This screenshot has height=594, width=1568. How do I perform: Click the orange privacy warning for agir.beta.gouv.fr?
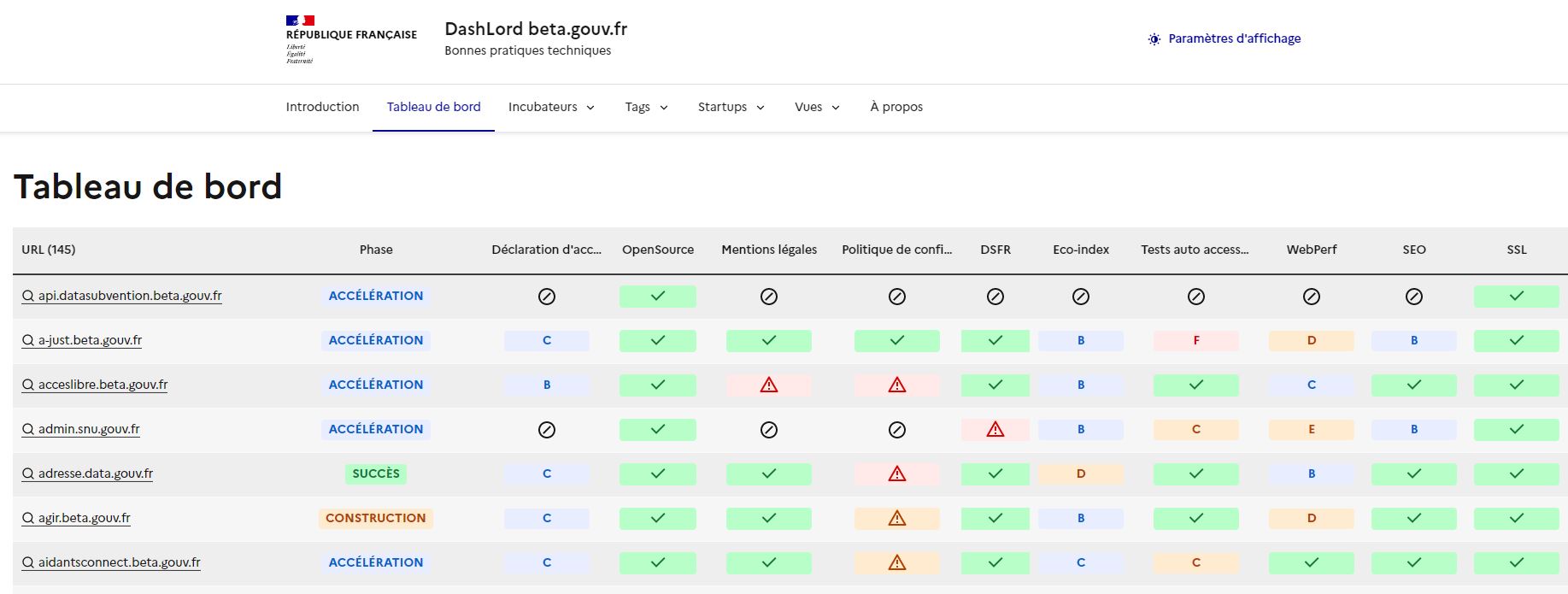[897, 519]
